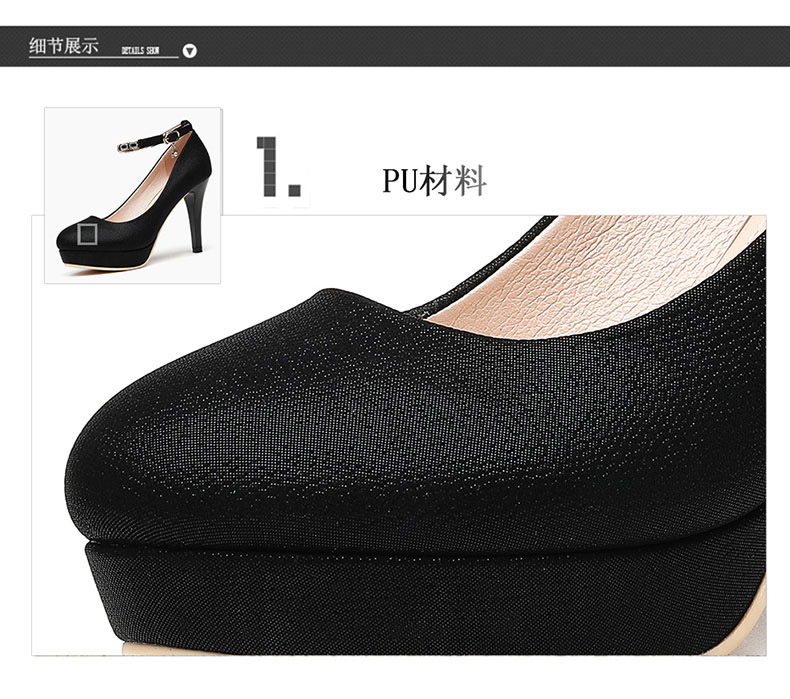Click the gray square marker on thumbnail toe
The image size is (790, 699).
coord(88,234)
